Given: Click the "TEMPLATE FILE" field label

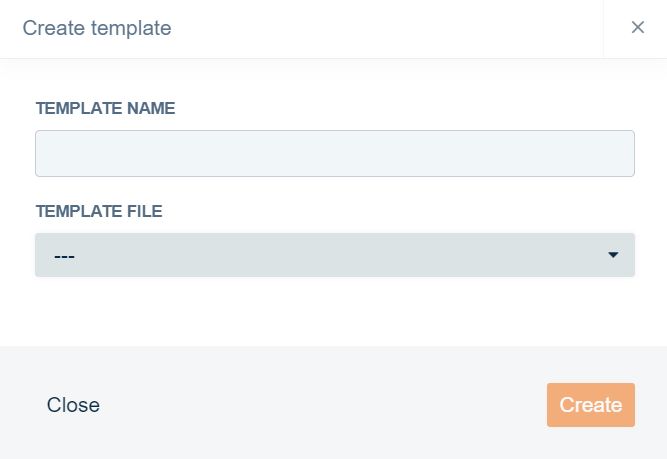Looking at the screenshot, I should (99, 211).
